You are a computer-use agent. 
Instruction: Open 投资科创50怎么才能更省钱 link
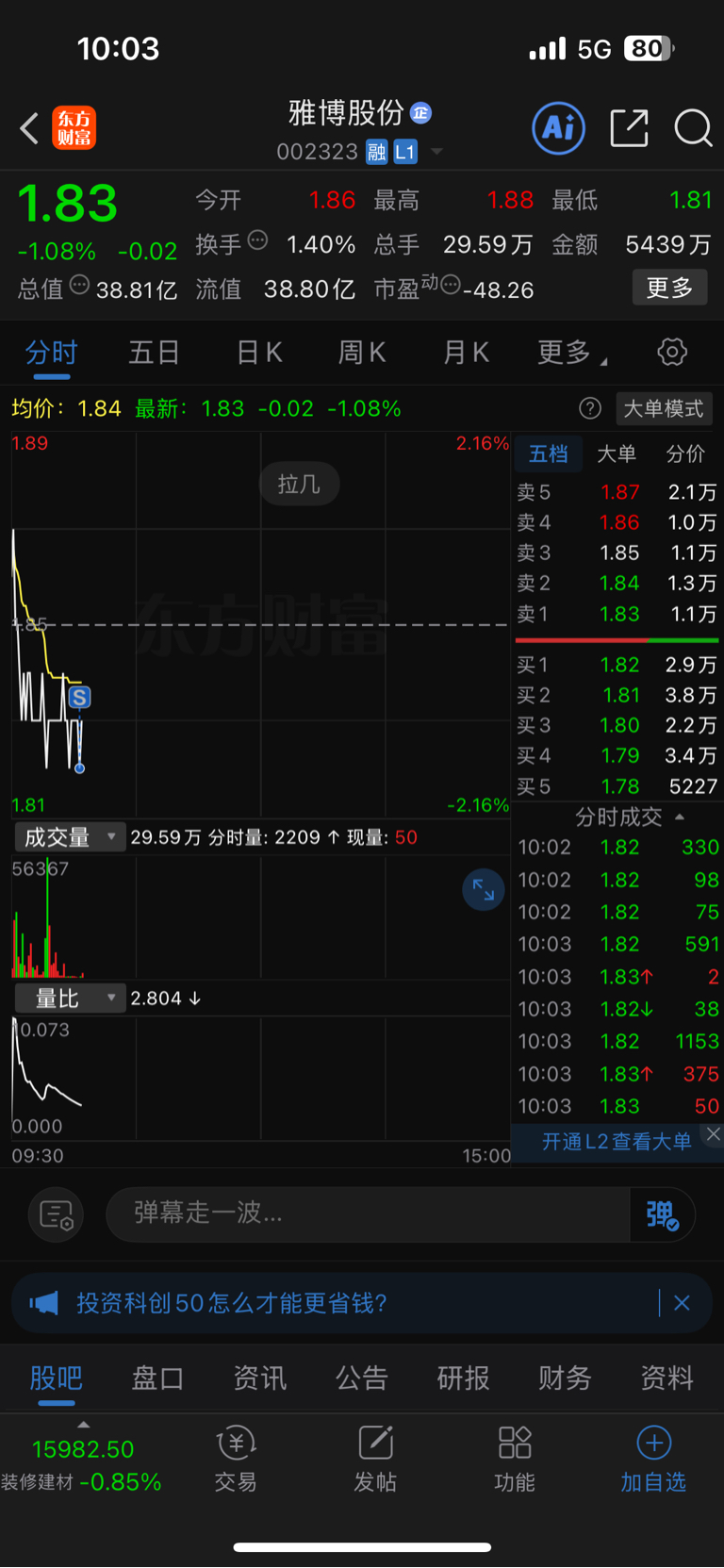pyautogui.click(x=232, y=1303)
